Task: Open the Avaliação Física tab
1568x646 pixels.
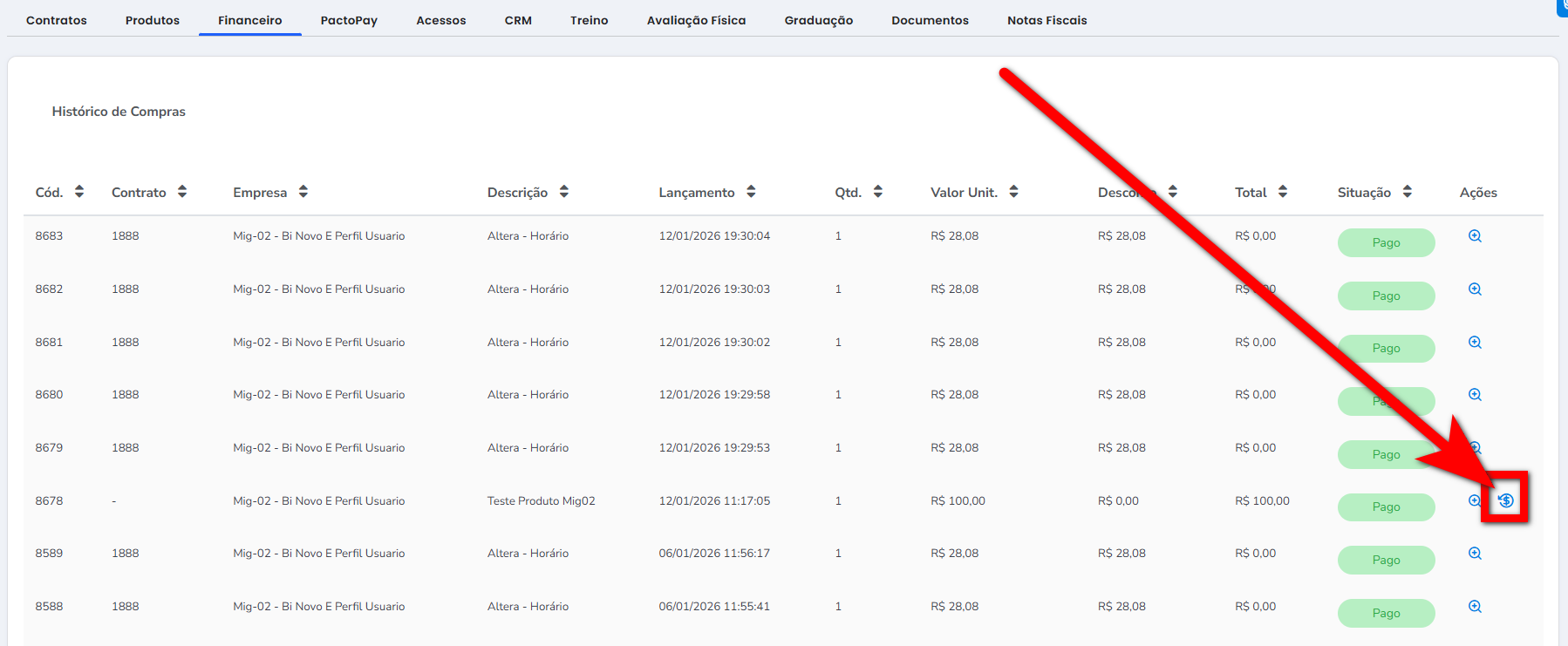Action: click(x=696, y=20)
